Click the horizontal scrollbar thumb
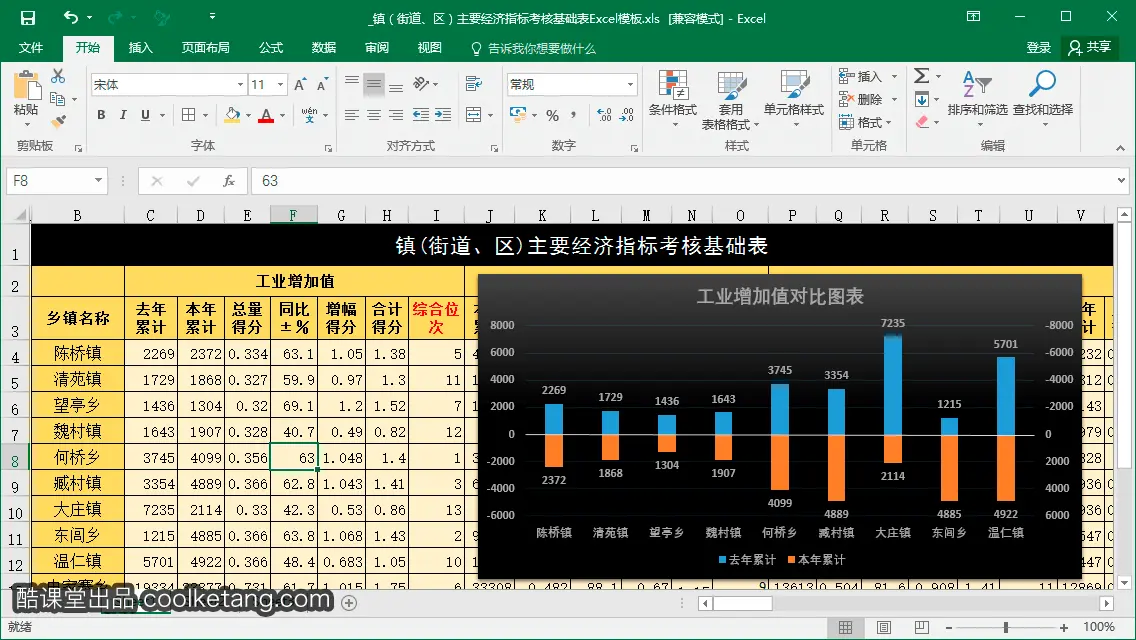This screenshot has width=1136, height=640. [x=743, y=603]
